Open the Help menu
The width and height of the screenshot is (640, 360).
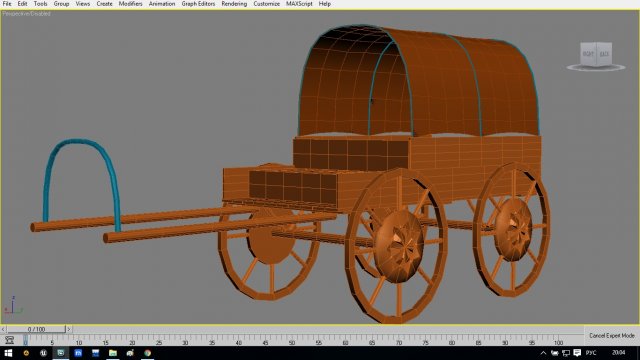pyautogui.click(x=325, y=4)
